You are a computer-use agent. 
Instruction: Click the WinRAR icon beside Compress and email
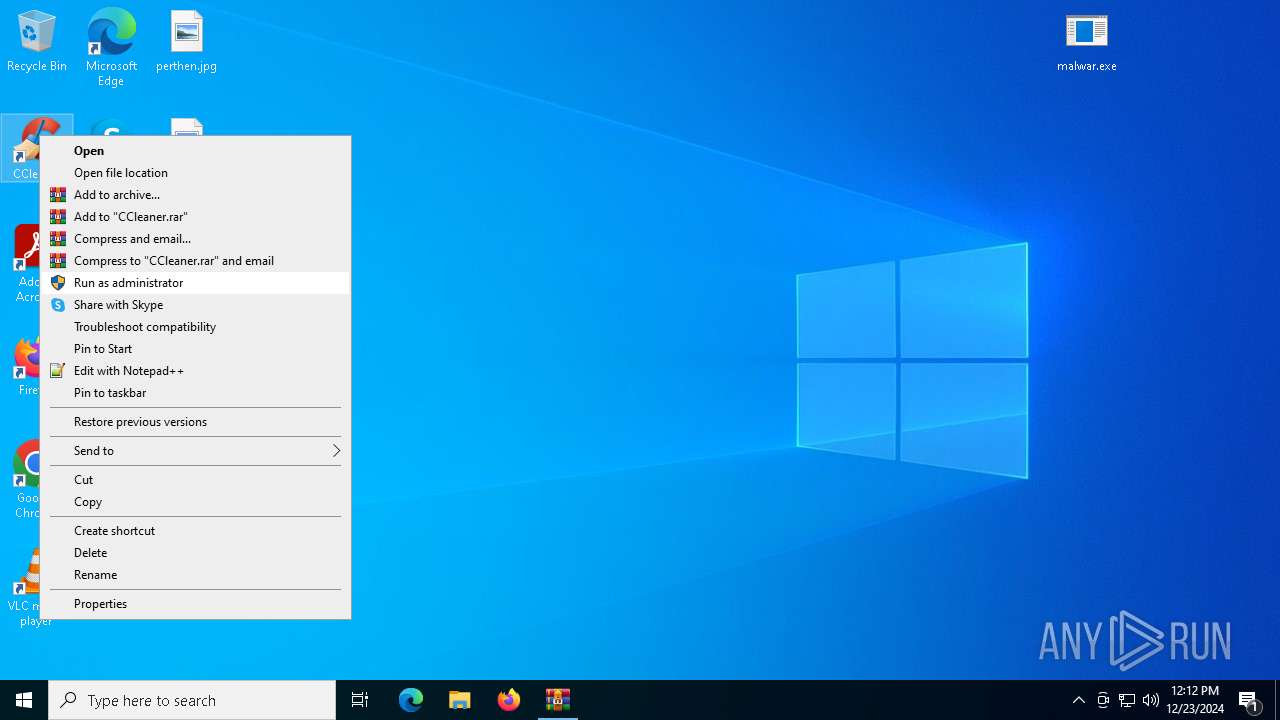pos(58,239)
